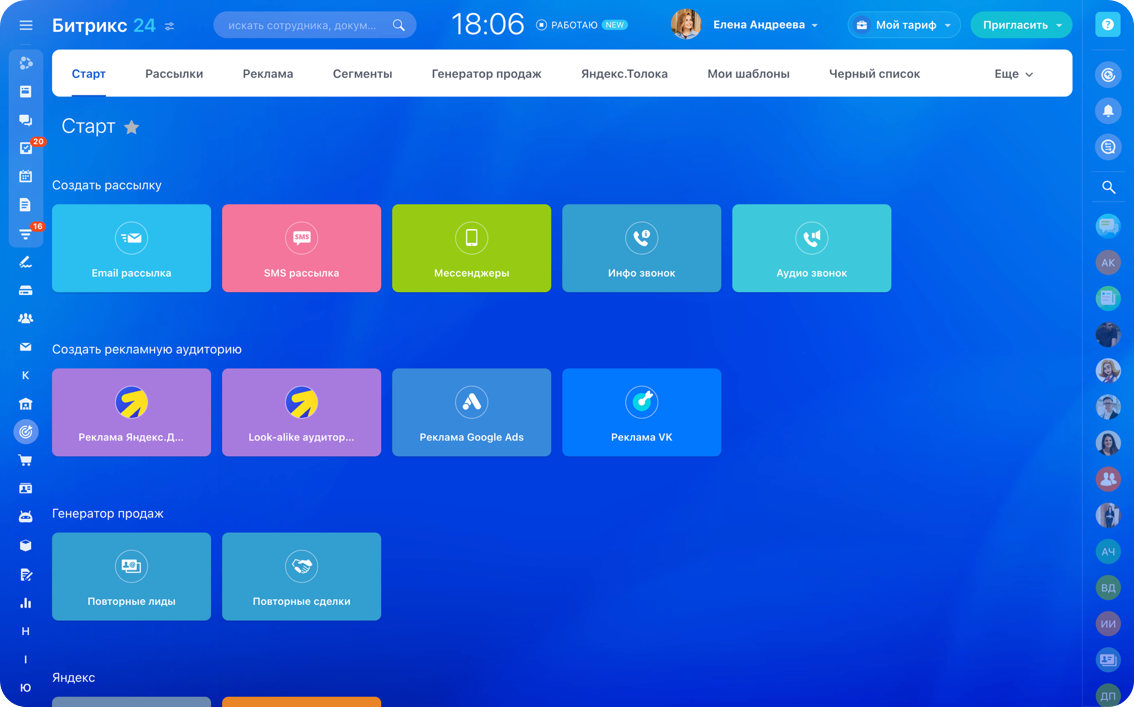
Task: Open the Мои шаблоны tab
Action: tap(749, 74)
